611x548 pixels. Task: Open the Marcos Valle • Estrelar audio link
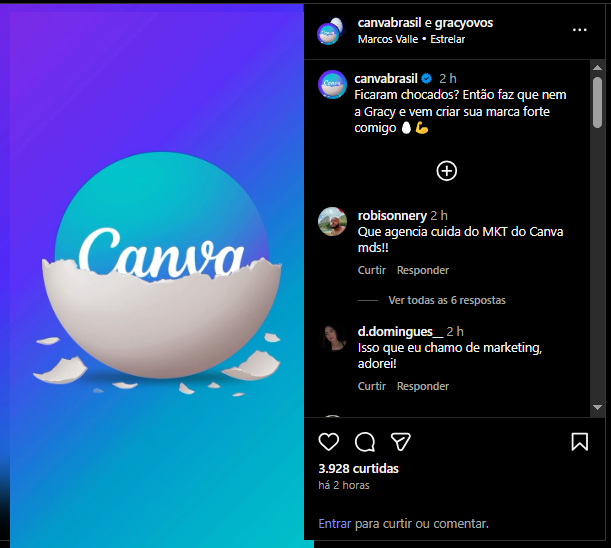point(411,39)
